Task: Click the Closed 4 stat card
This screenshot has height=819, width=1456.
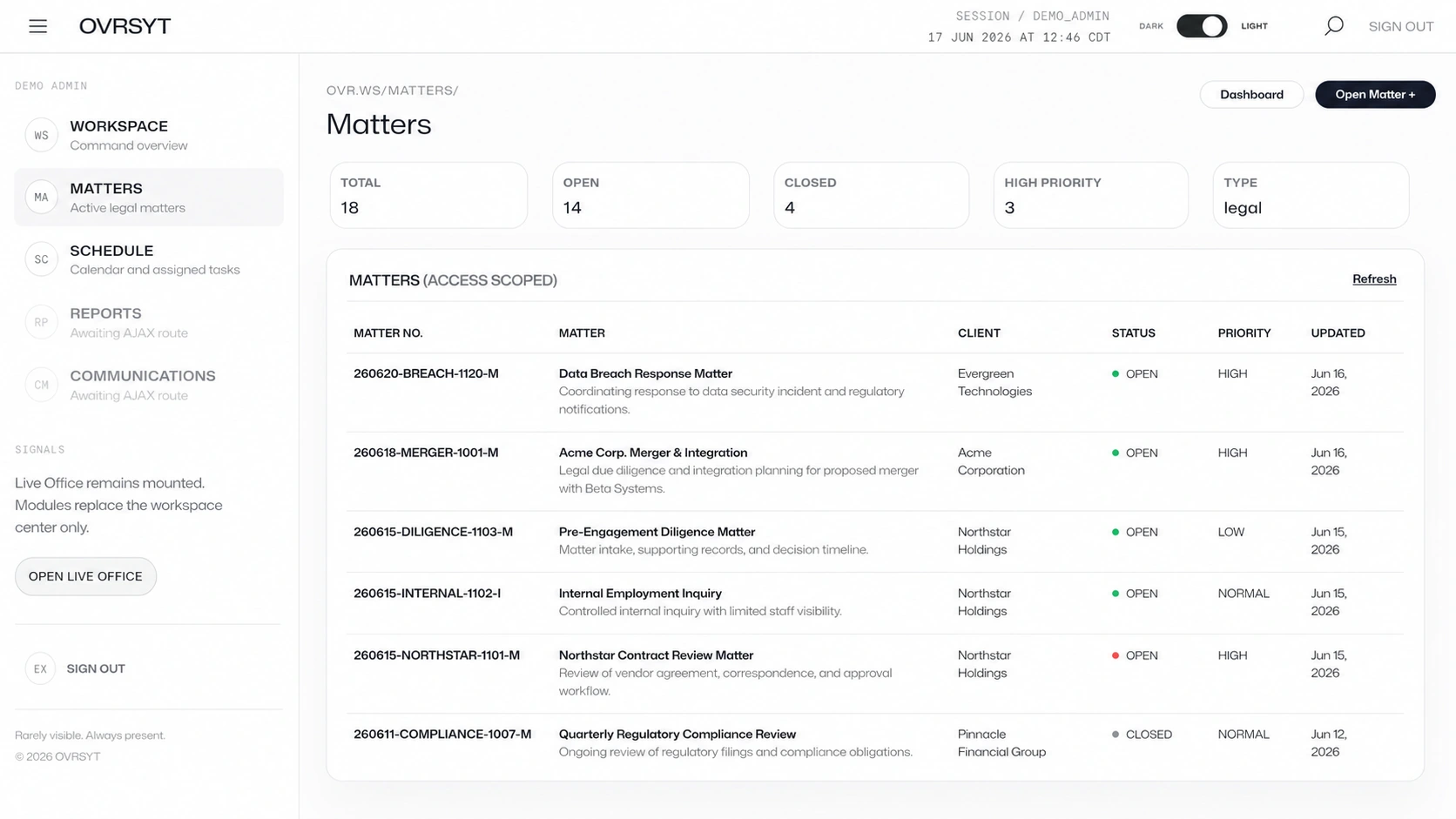Action: coord(871,195)
